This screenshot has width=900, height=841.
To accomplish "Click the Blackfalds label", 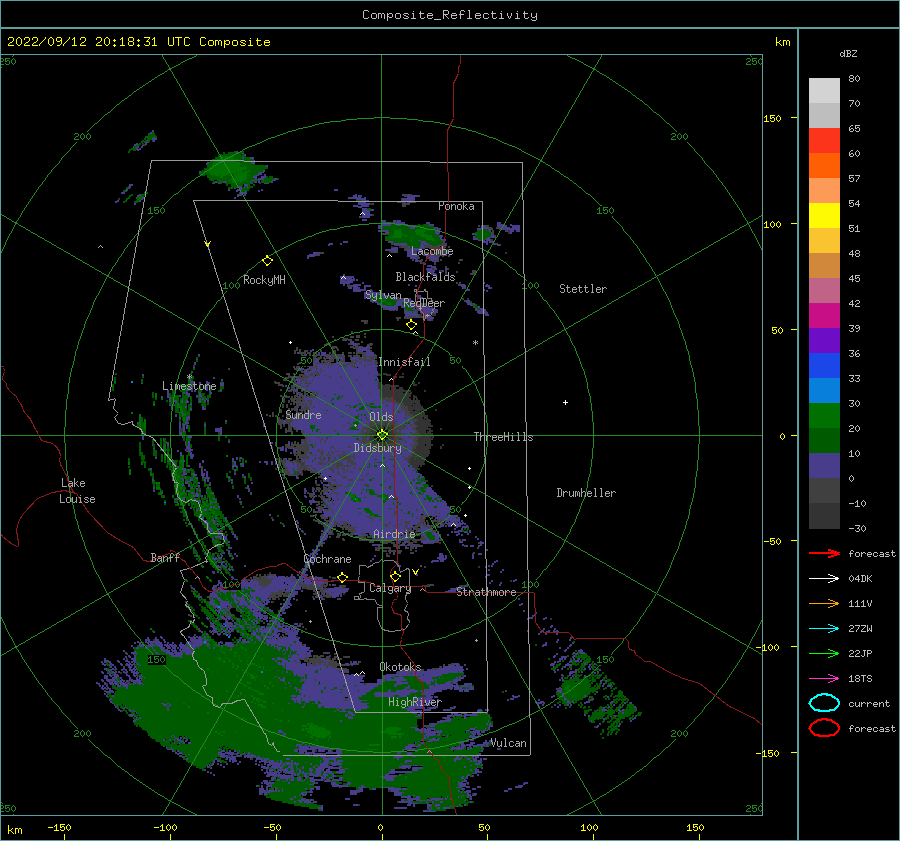I will click(x=425, y=277).
